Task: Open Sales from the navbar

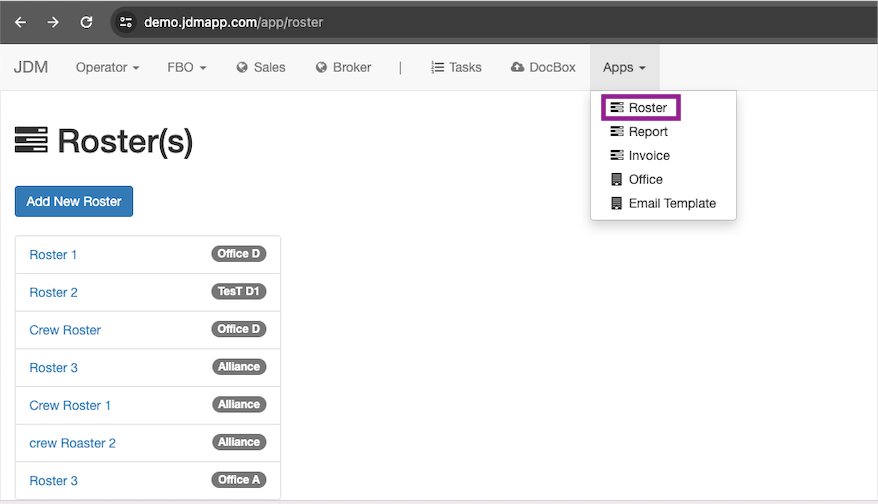Action: 261,68
